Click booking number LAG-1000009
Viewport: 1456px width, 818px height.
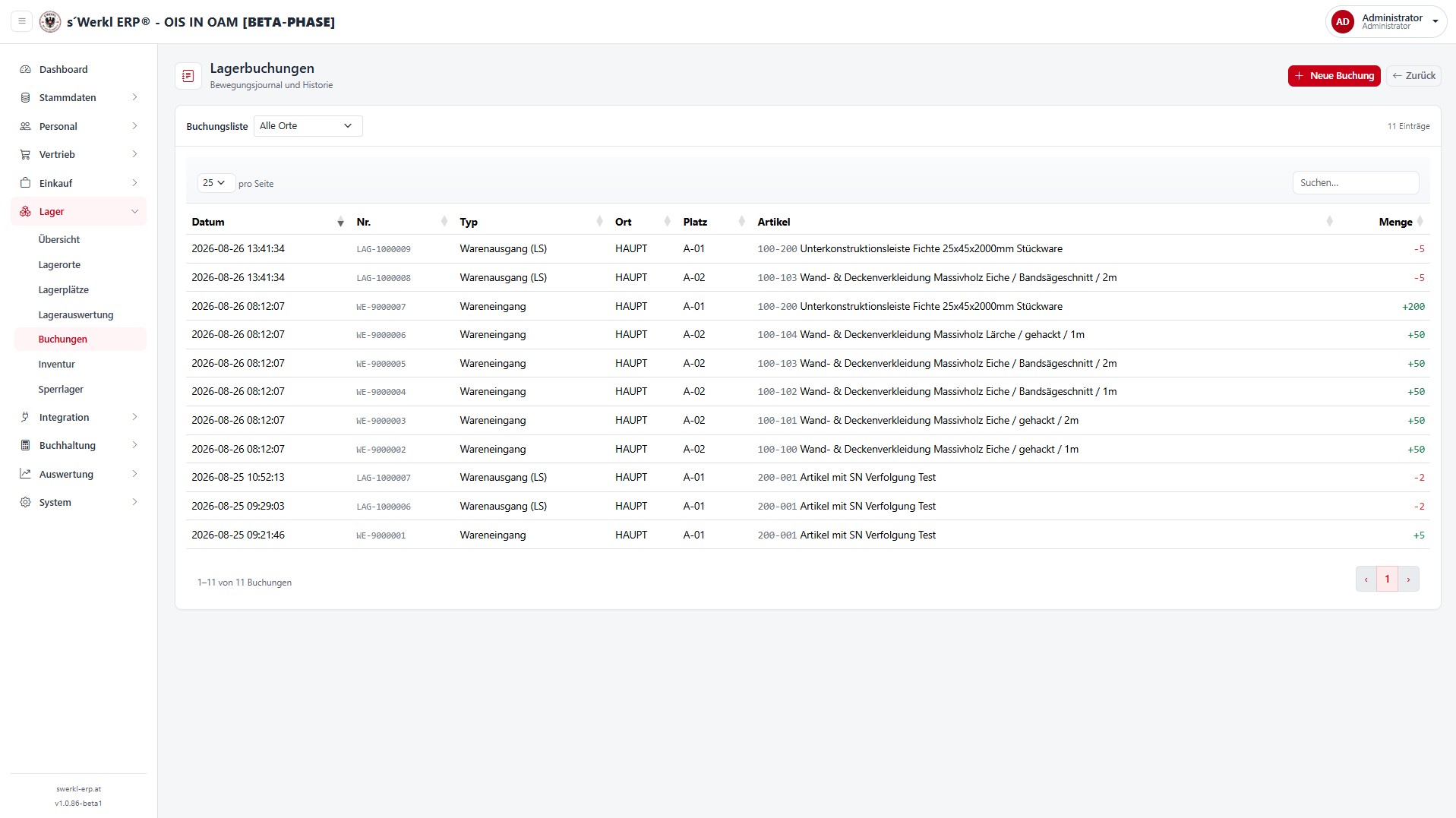(x=384, y=249)
